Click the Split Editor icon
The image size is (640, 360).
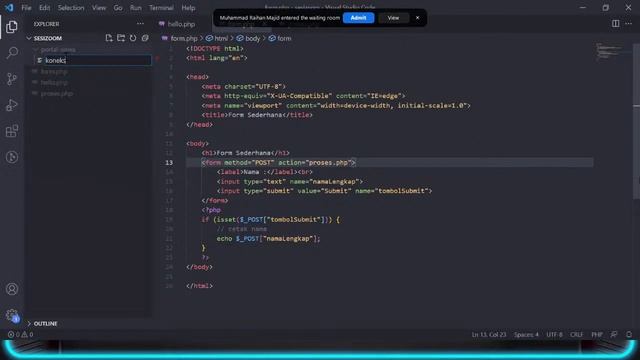pos(616,24)
